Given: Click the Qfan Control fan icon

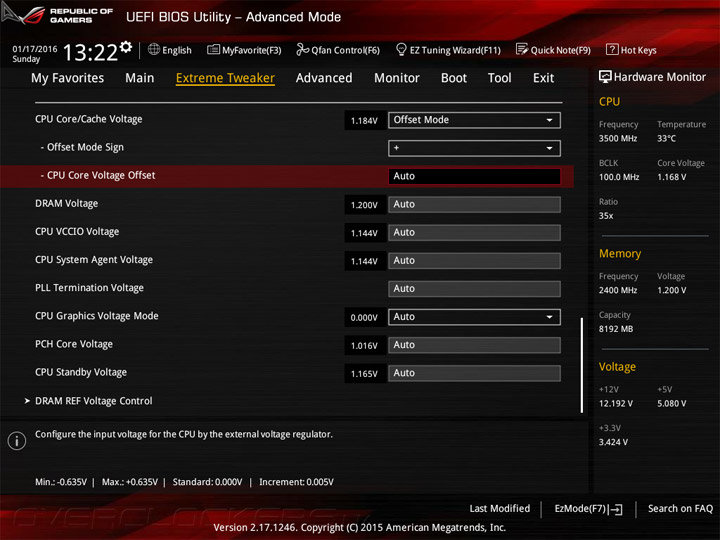Looking at the screenshot, I should point(303,49).
